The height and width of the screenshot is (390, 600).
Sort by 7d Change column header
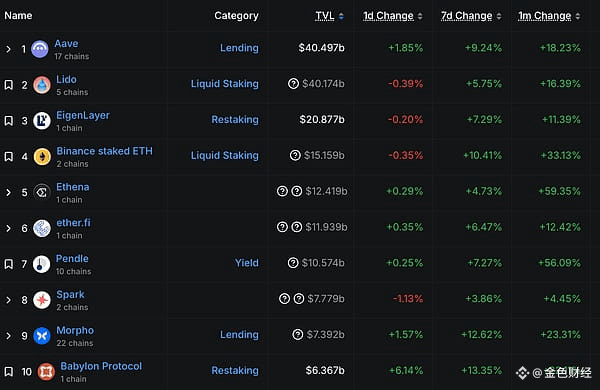[471, 16]
